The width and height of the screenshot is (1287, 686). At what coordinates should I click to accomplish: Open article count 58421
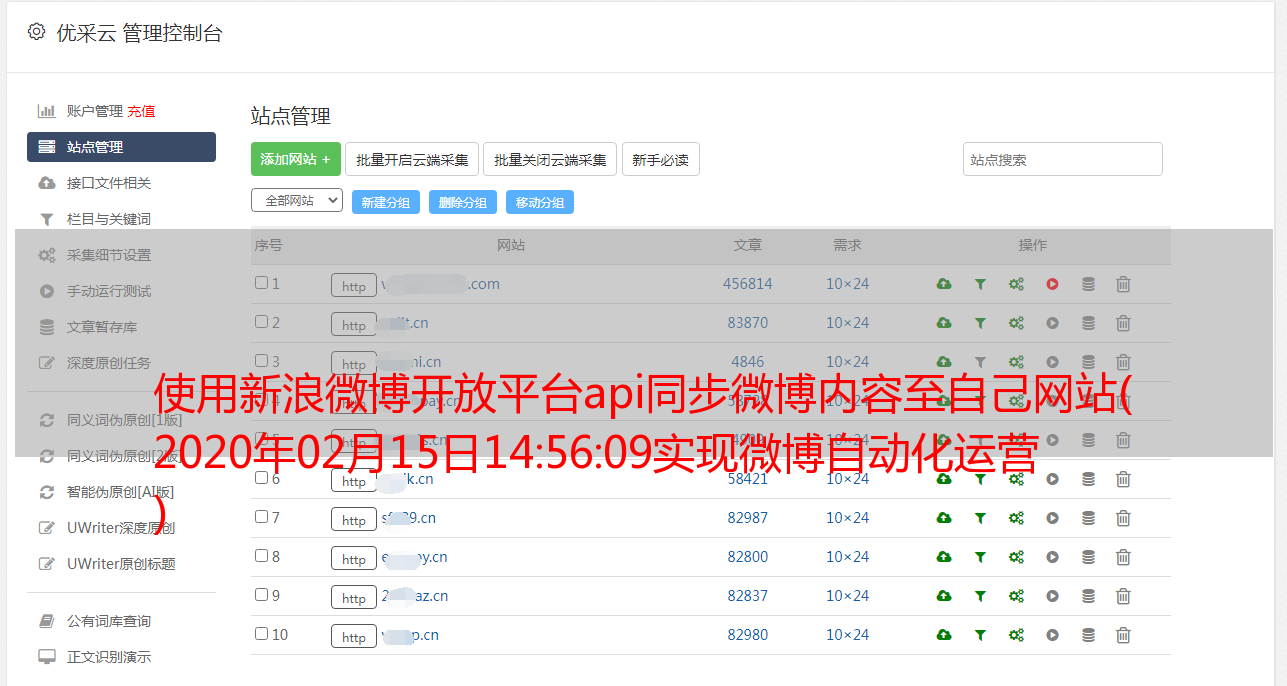tap(748, 479)
